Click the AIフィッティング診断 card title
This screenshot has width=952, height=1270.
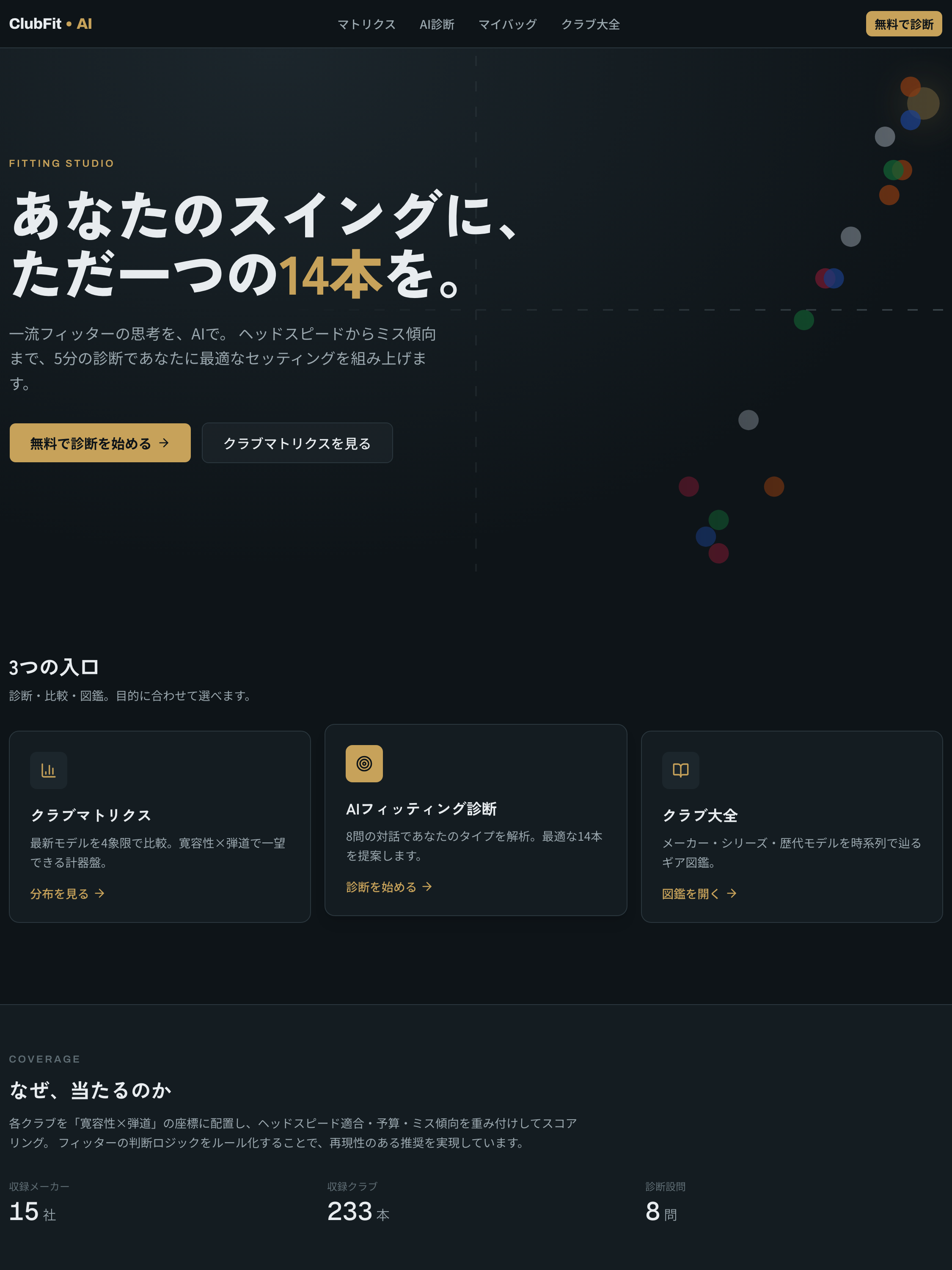tap(421, 809)
